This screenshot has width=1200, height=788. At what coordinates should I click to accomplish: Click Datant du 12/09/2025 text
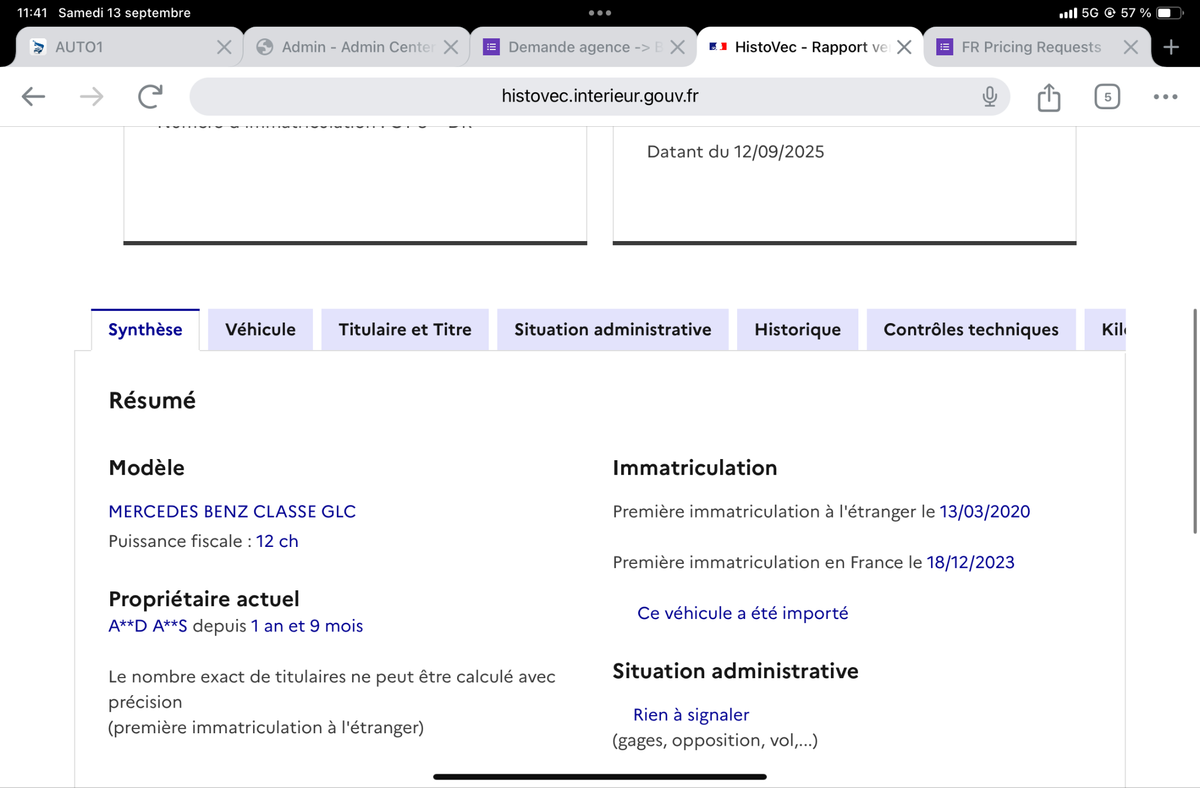pos(736,152)
